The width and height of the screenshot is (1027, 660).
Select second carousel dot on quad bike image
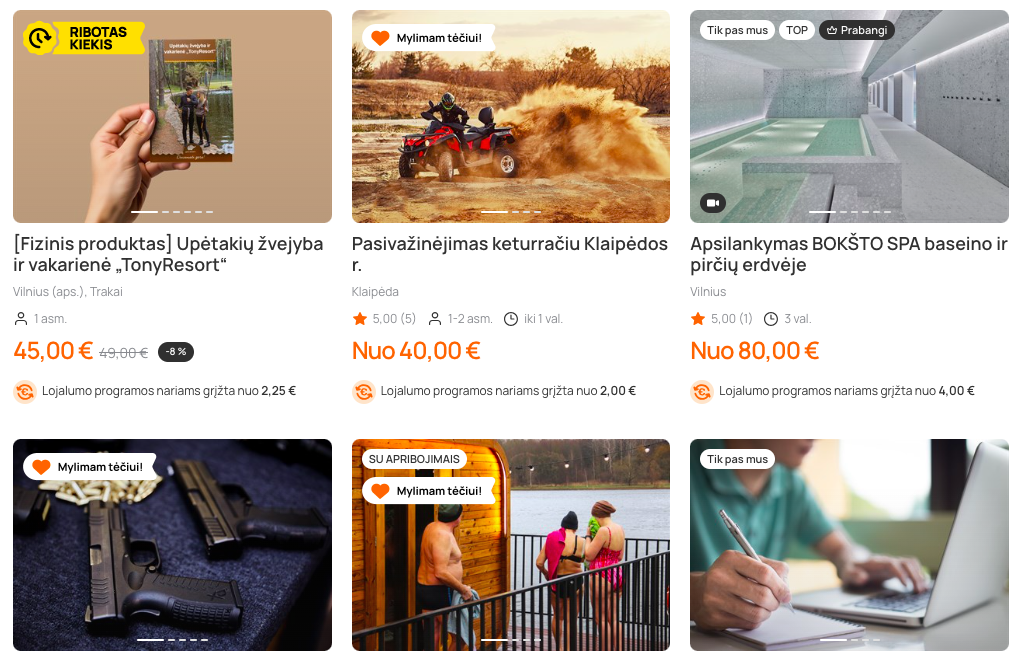point(516,211)
